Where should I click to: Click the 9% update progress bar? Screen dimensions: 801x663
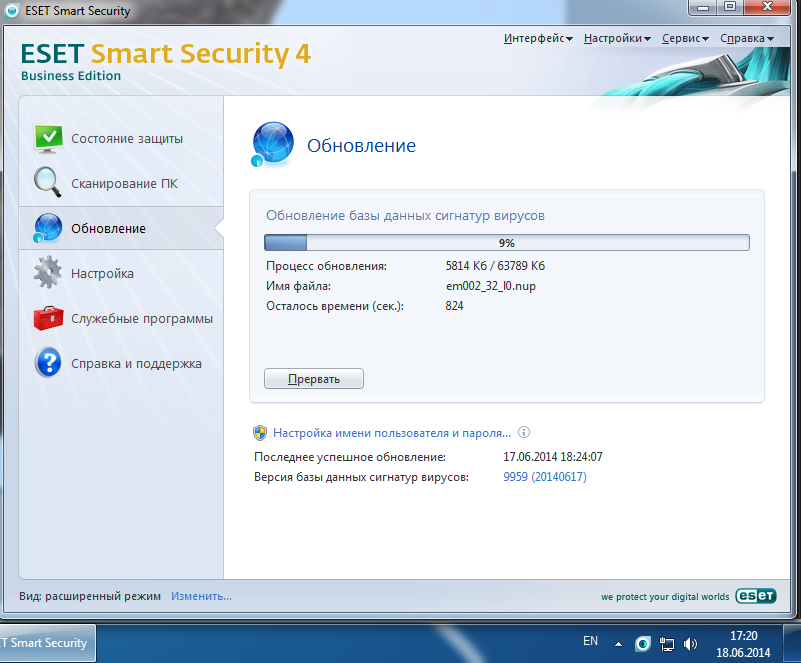(x=506, y=243)
